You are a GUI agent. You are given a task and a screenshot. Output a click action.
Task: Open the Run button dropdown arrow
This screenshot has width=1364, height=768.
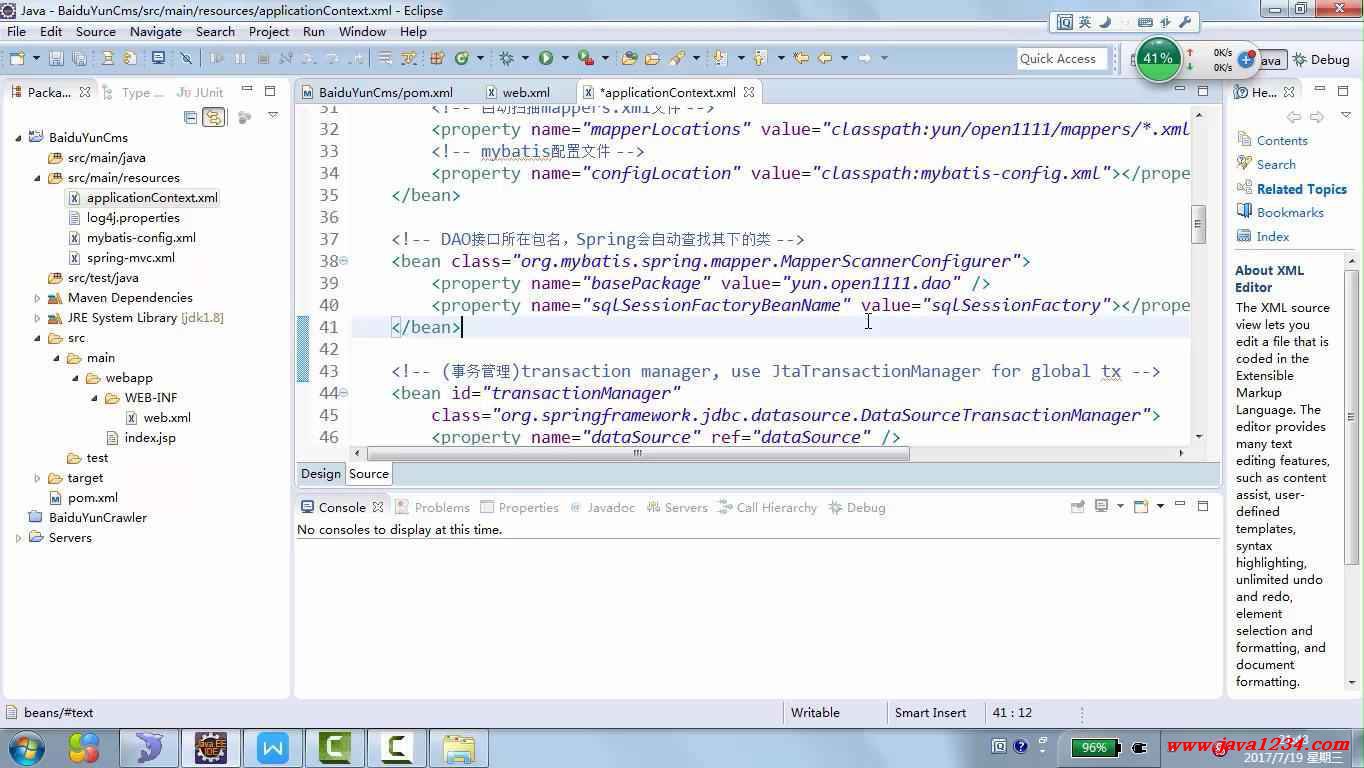tap(565, 59)
